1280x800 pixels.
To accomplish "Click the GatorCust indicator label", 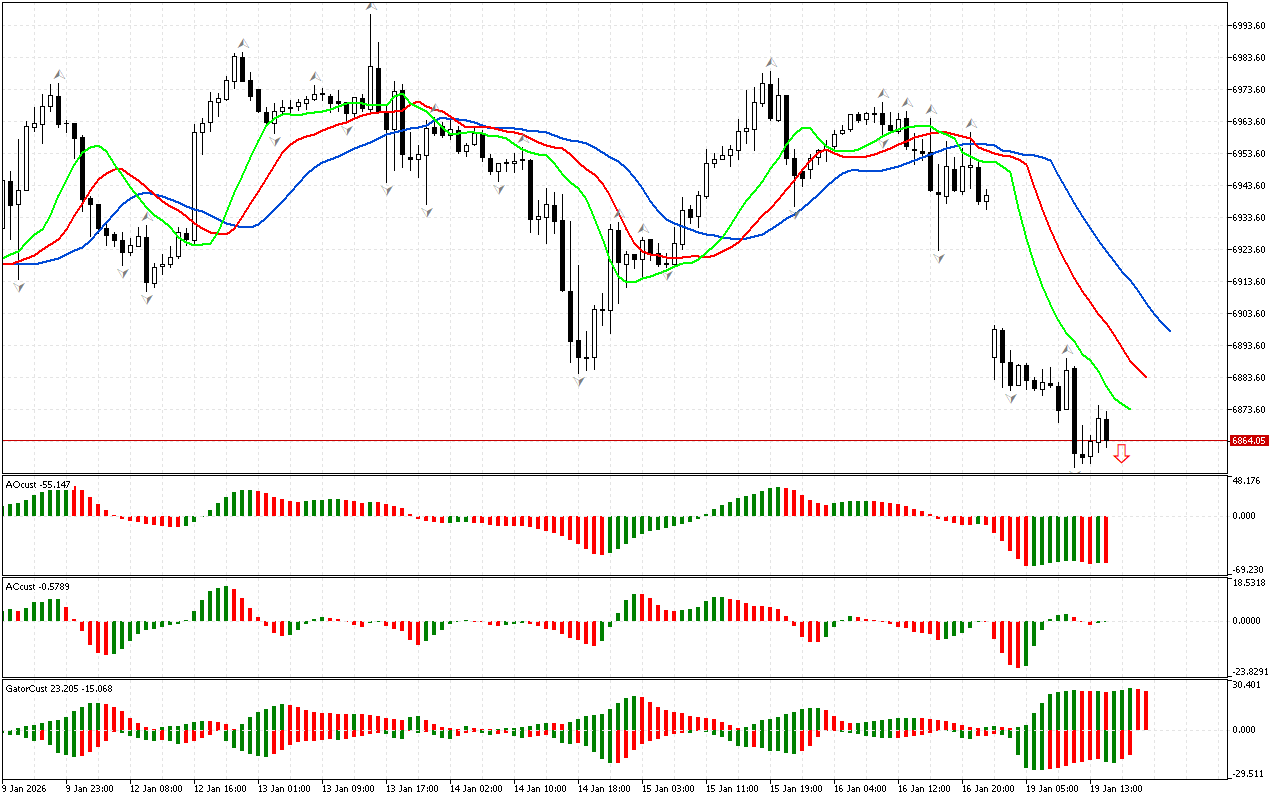I will pyautogui.click(x=58, y=688).
